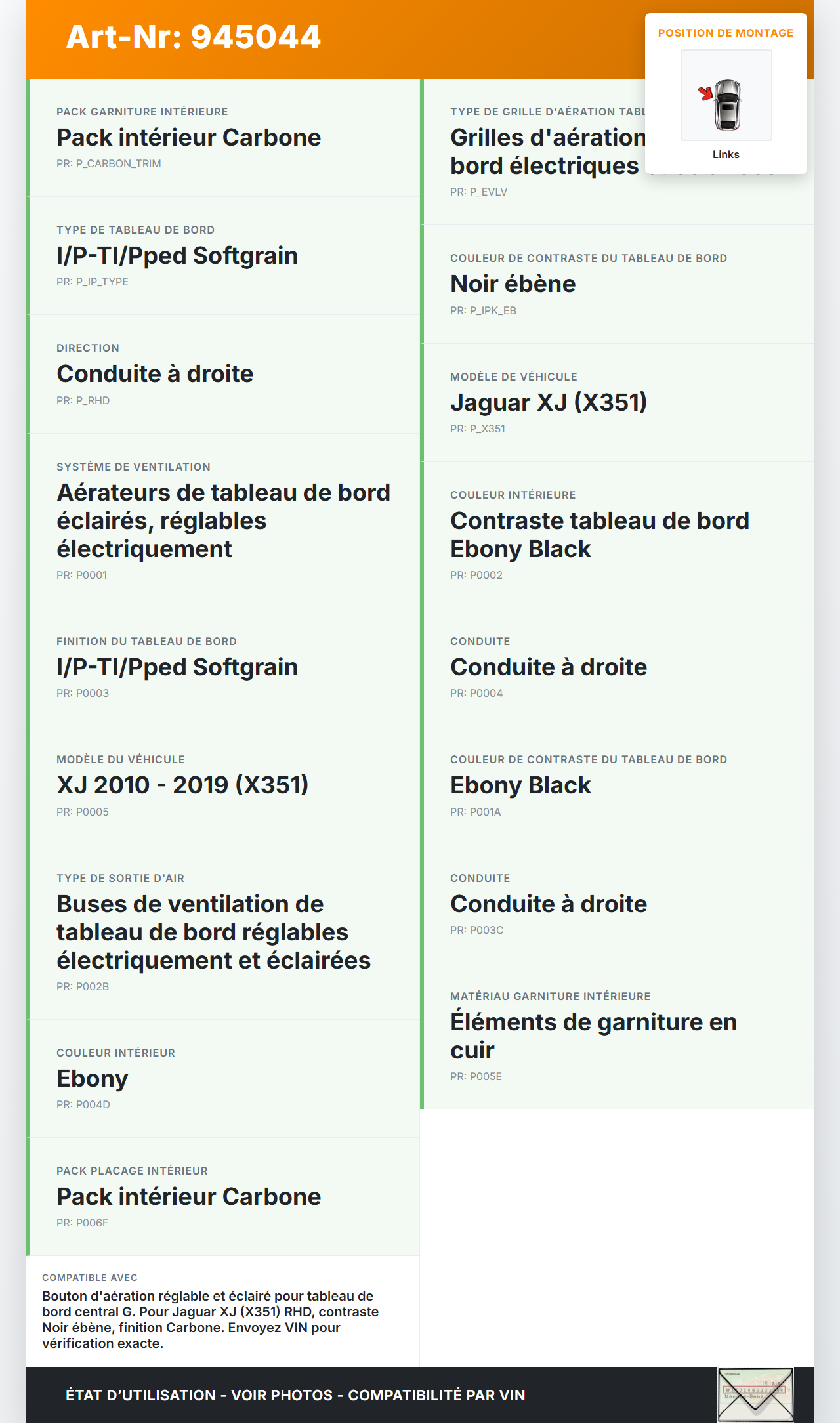840x1424 pixels.
Task: Click the Art-Nr: 945044 title
Action: tap(194, 37)
